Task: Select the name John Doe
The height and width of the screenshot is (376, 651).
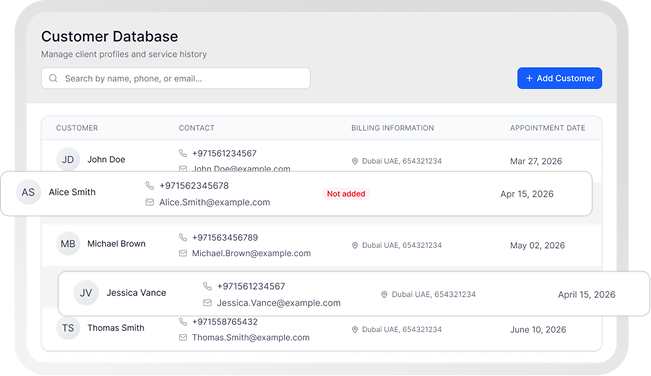Action: (106, 159)
